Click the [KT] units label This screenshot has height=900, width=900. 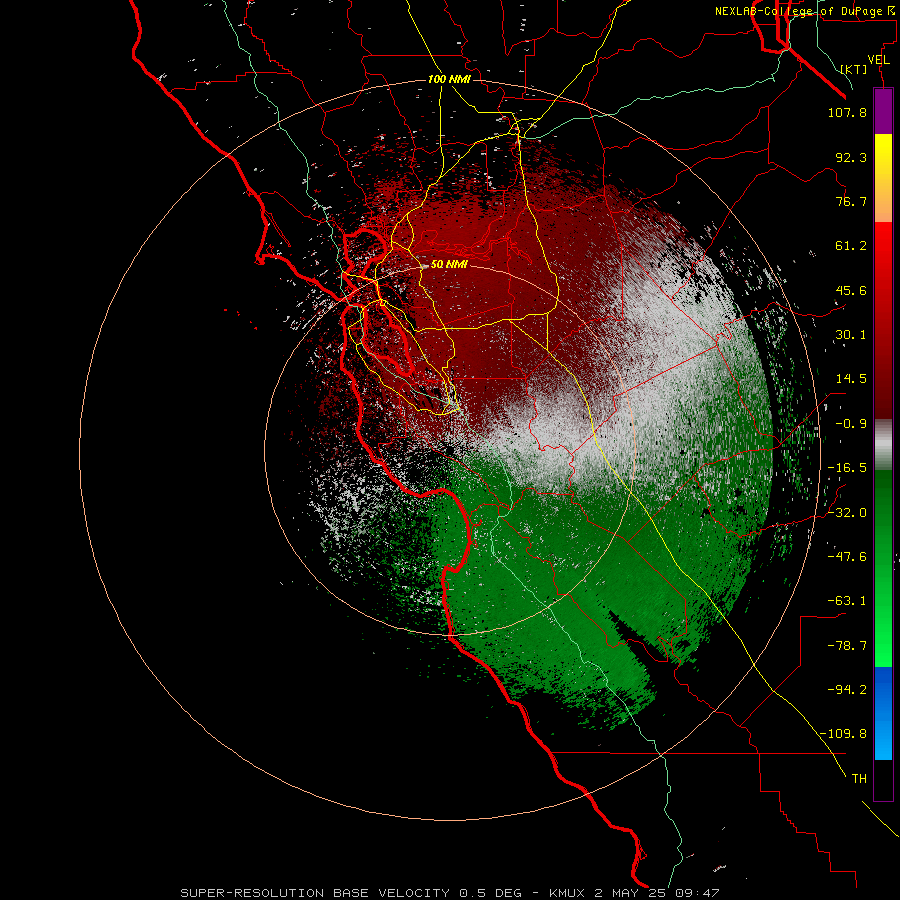pyautogui.click(x=854, y=69)
